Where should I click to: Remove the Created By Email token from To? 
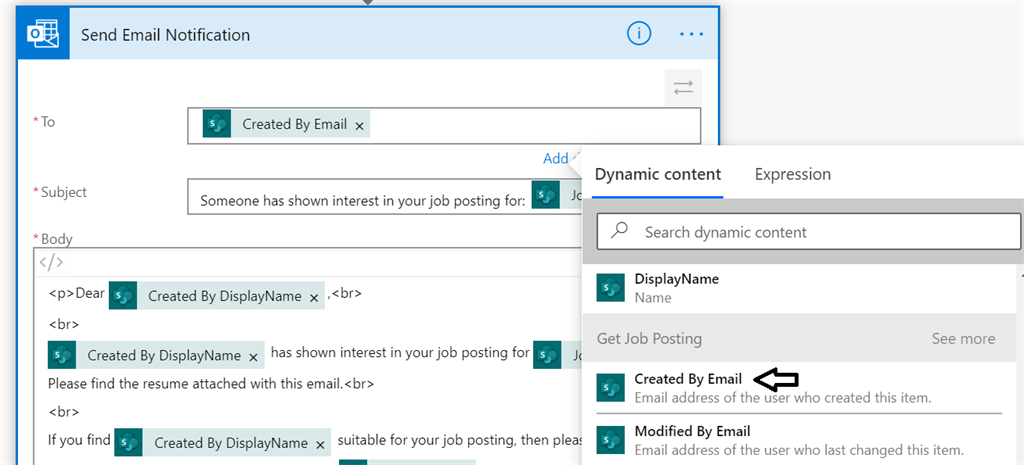359,126
